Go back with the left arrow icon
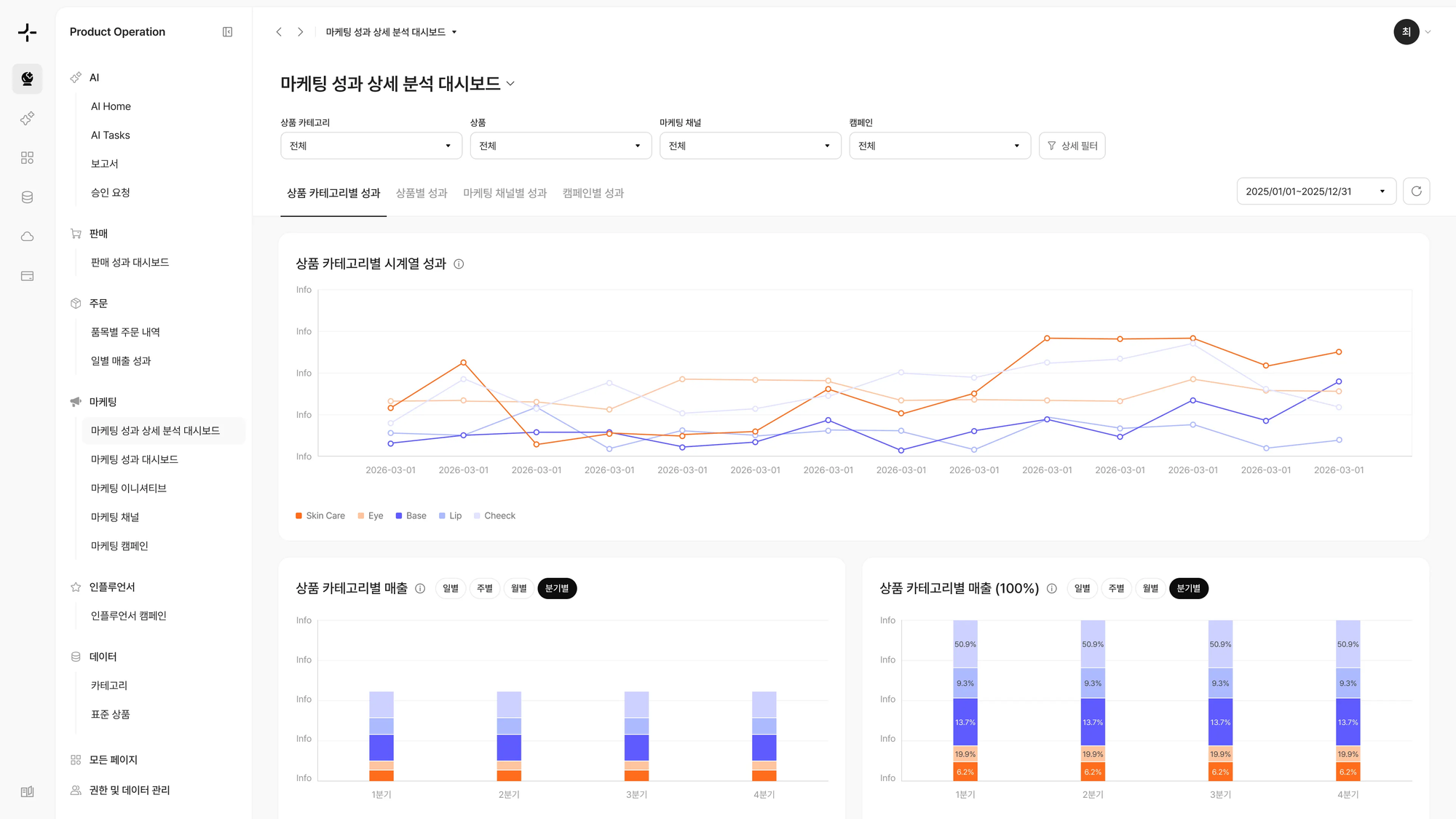The image size is (1456, 819). tap(279, 32)
